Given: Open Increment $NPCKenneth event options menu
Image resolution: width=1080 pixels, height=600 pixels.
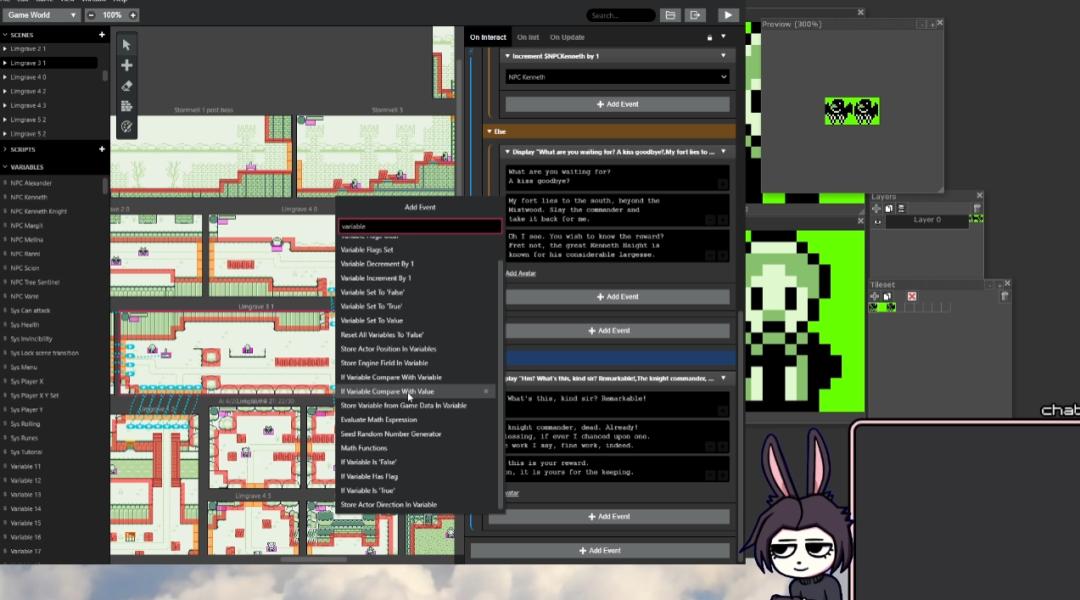Looking at the screenshot, I should point(723,56).
